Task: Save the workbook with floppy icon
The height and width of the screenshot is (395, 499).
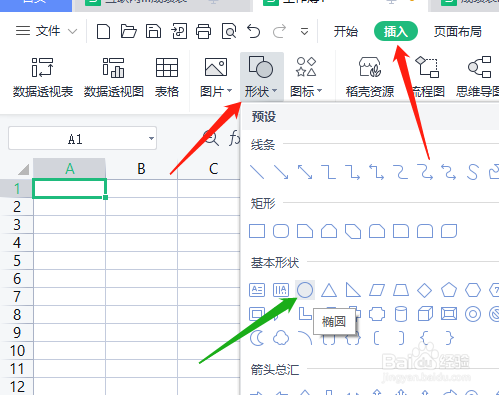Action: (153, 32)
